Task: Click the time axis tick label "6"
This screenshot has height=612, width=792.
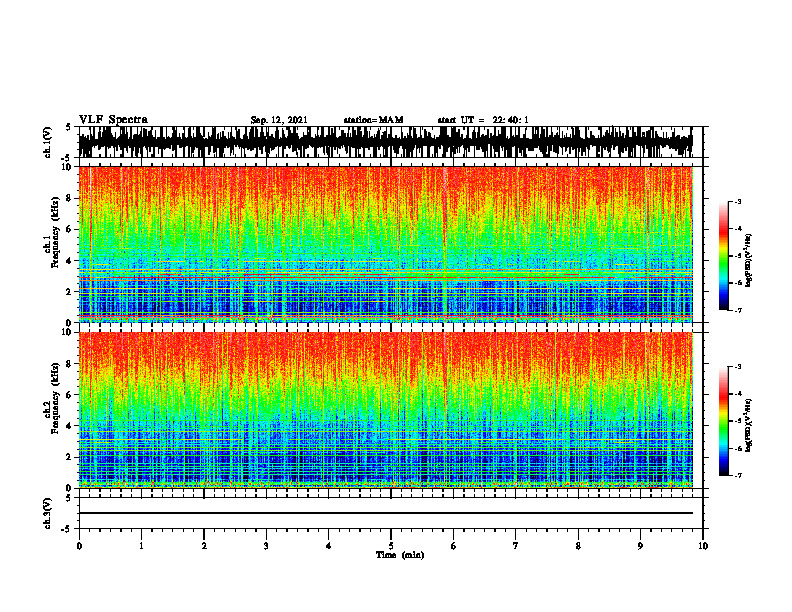Action: 454,546
